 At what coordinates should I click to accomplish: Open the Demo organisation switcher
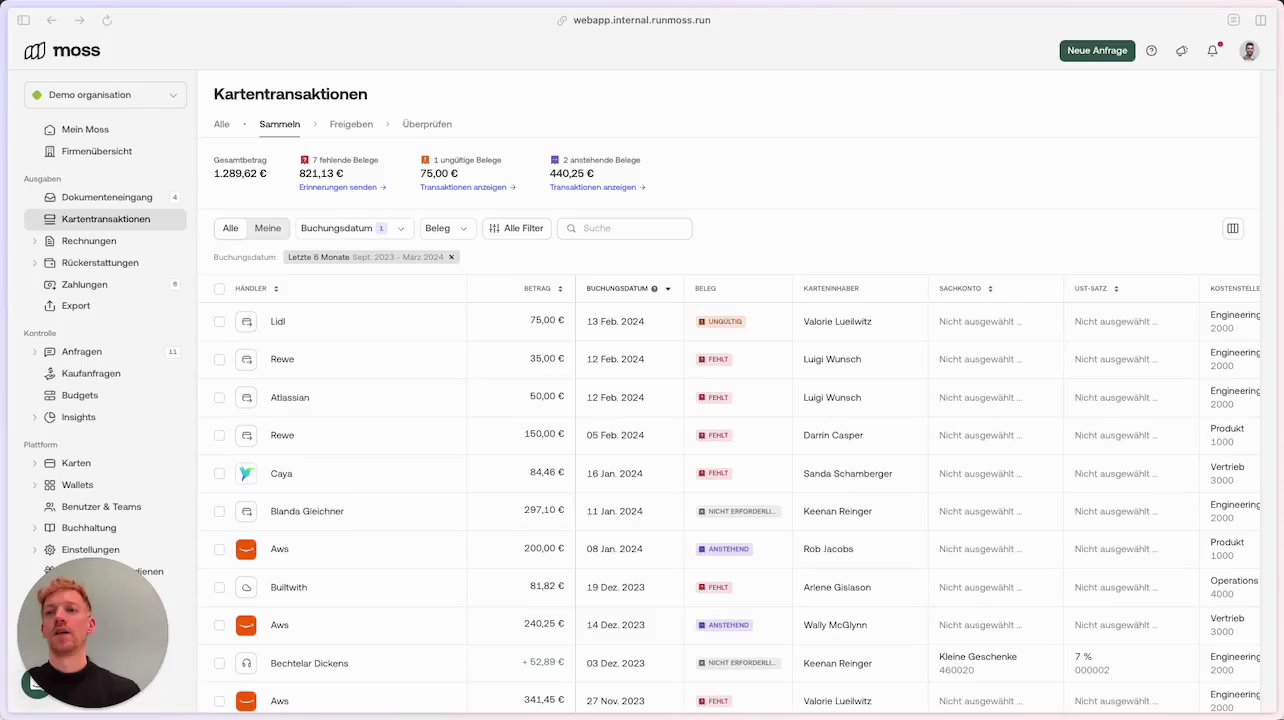pos(105,95)
